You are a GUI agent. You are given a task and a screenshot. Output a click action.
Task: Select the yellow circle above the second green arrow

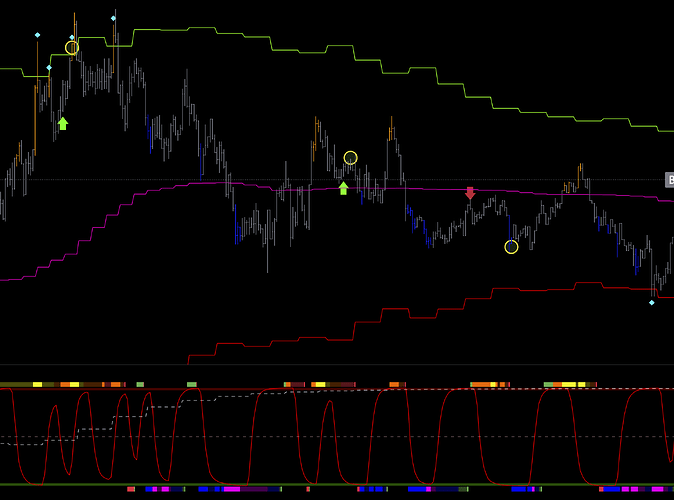tap(350, 158)
